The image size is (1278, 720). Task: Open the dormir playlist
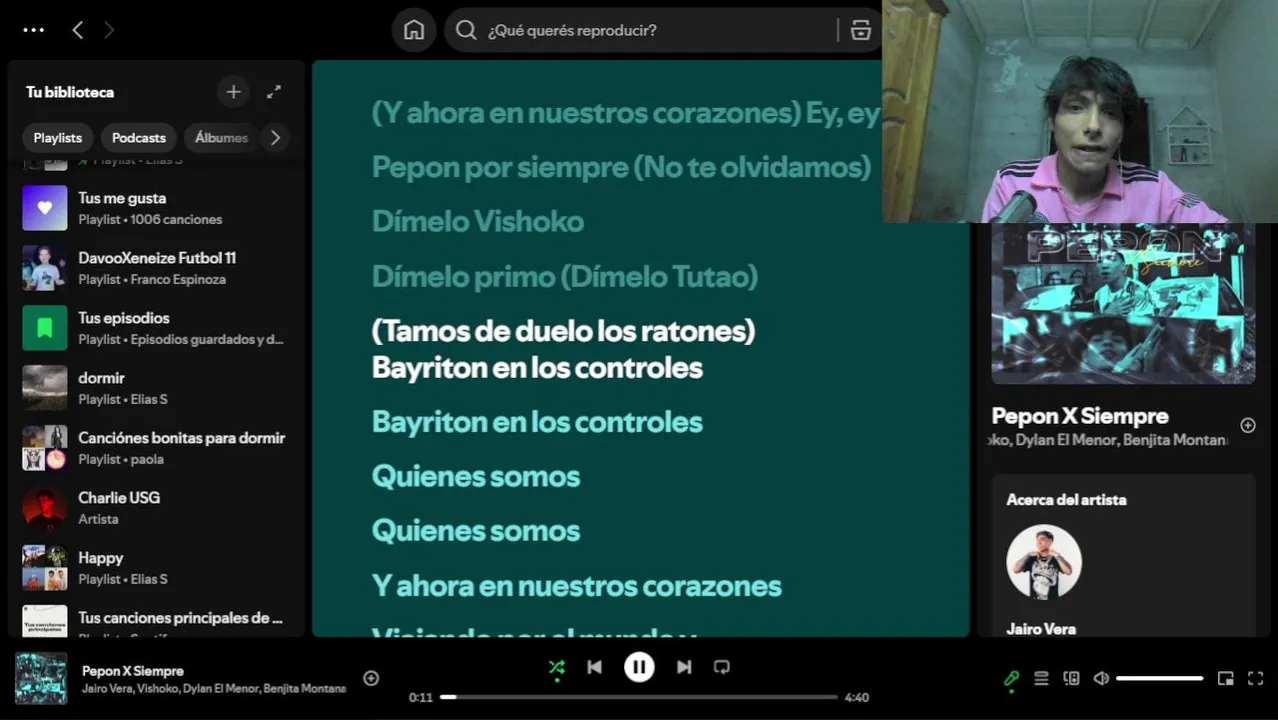[156, 388]
